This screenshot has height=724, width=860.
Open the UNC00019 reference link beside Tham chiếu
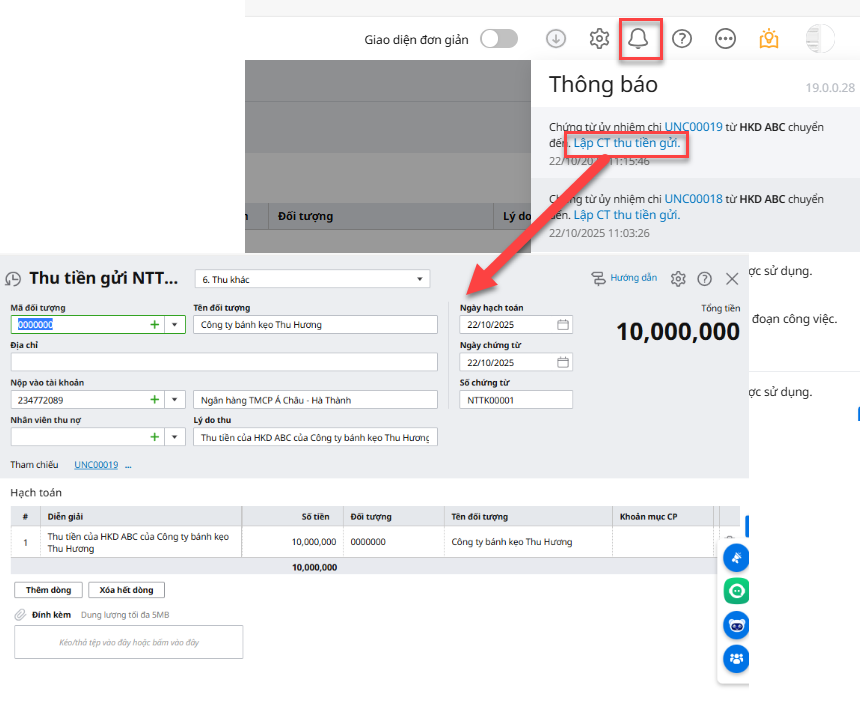(96, 465)
